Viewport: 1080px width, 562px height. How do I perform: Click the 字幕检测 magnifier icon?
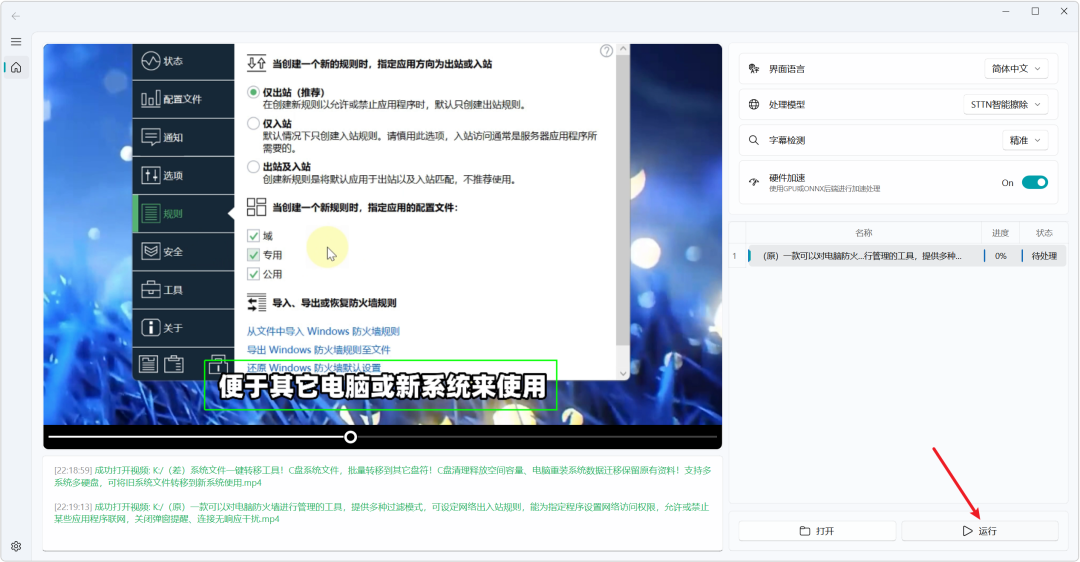pyautogui.click(x=754, y=140)
